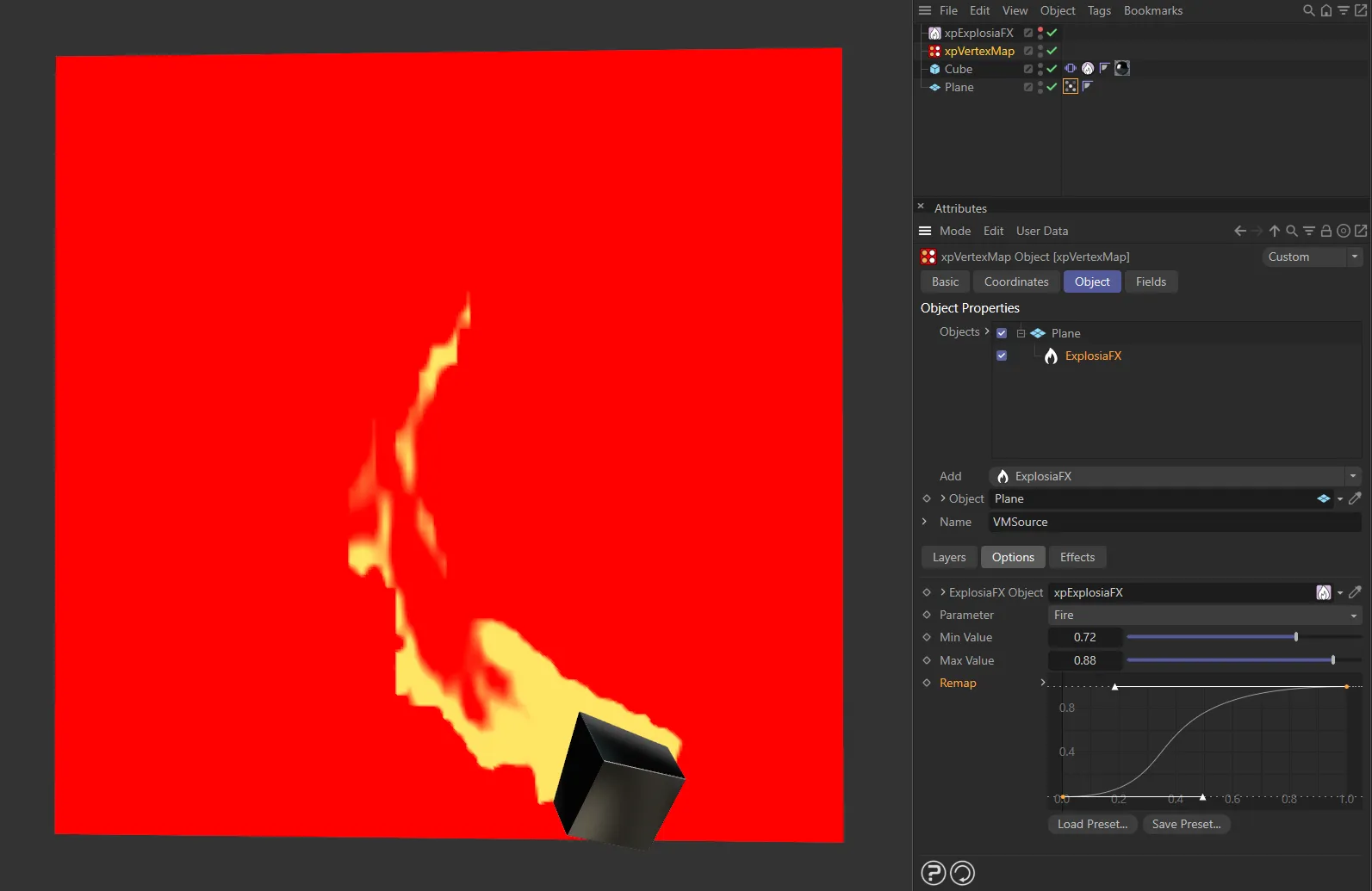Screen dimensions: 1372x891
Task: Toggle the Plane enable checkmark
Action: [x=1052, y=87]
